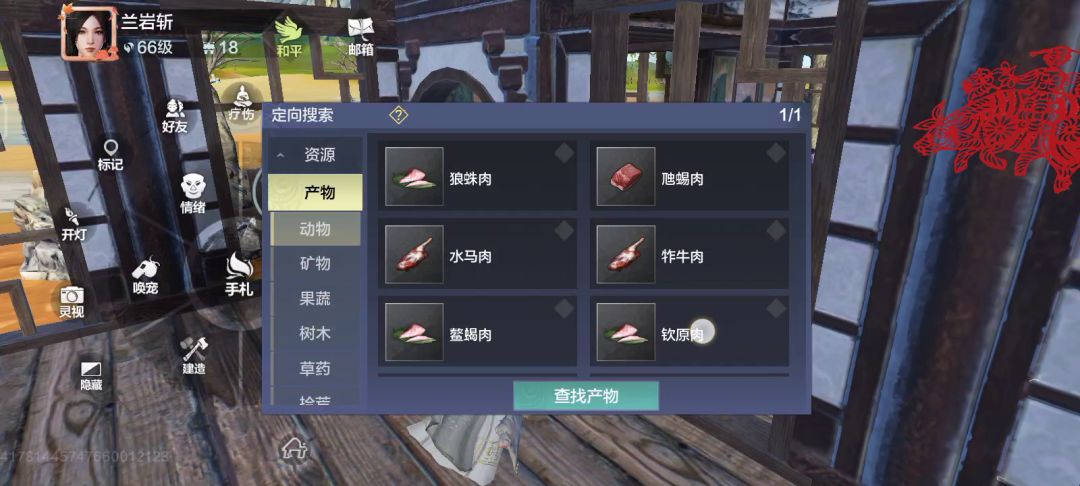Image resolution: width=1080 pixels, height=486 pixels.
Task: Toggle the 开灯 light switch
Action: point(74,225)
